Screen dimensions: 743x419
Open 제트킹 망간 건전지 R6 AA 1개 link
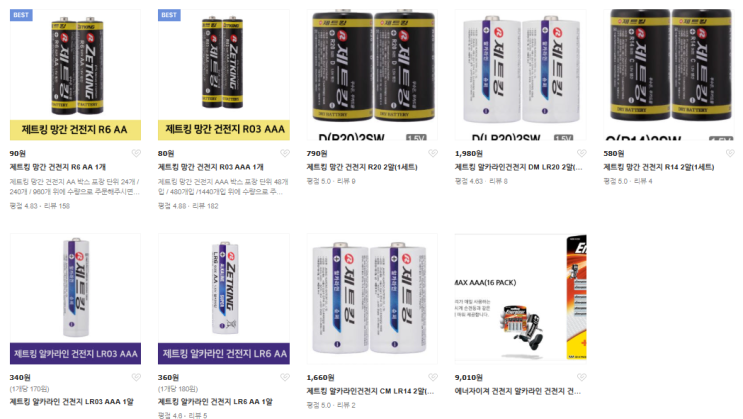pyautogui.click(x=58, y=167)
